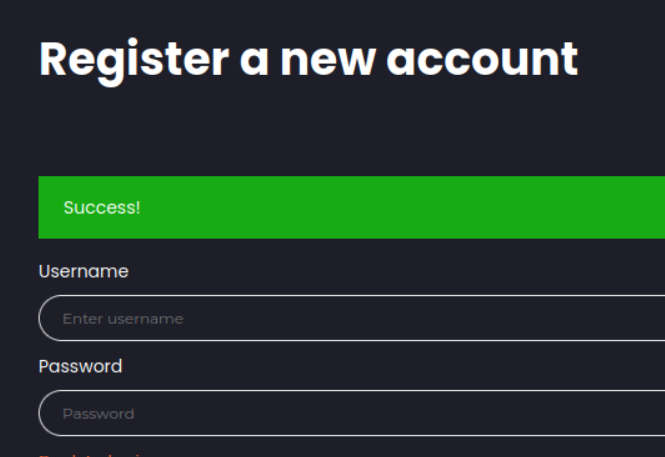Select the "Enter username" placeholder text

click(x=122, y=319)
